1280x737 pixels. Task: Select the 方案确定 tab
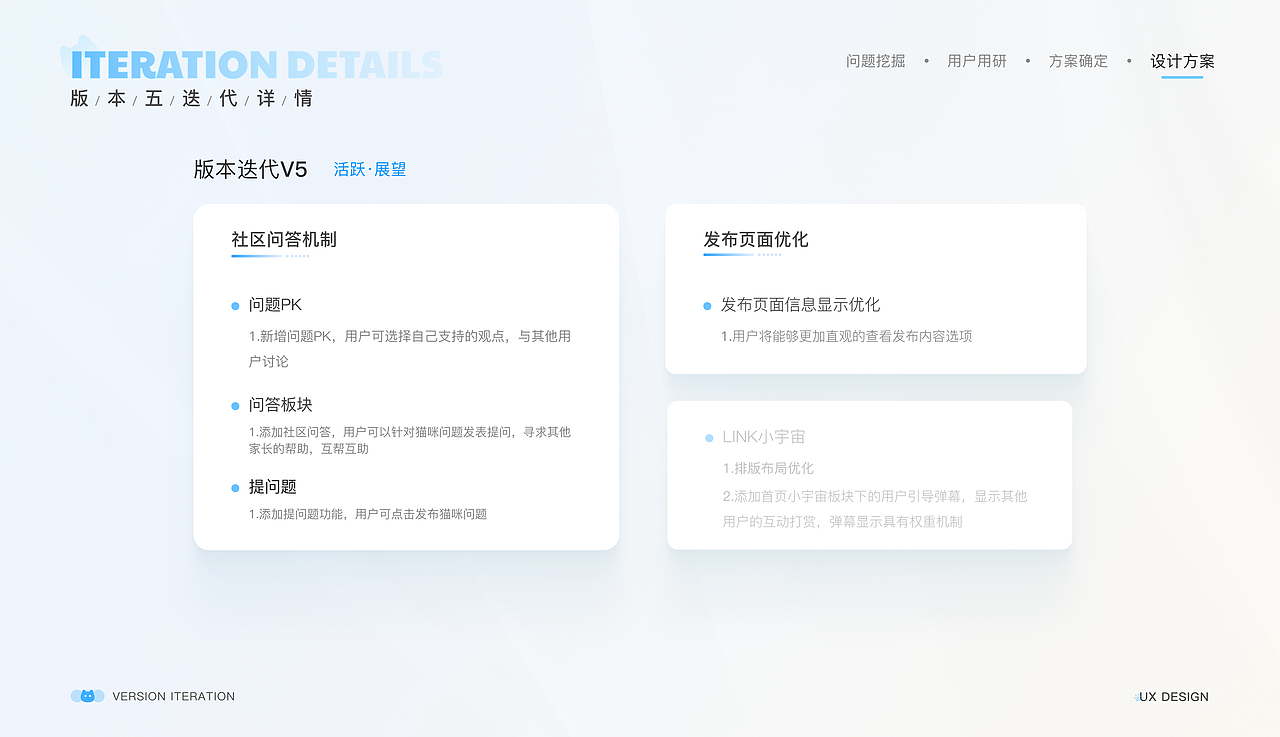[1078, 61]
